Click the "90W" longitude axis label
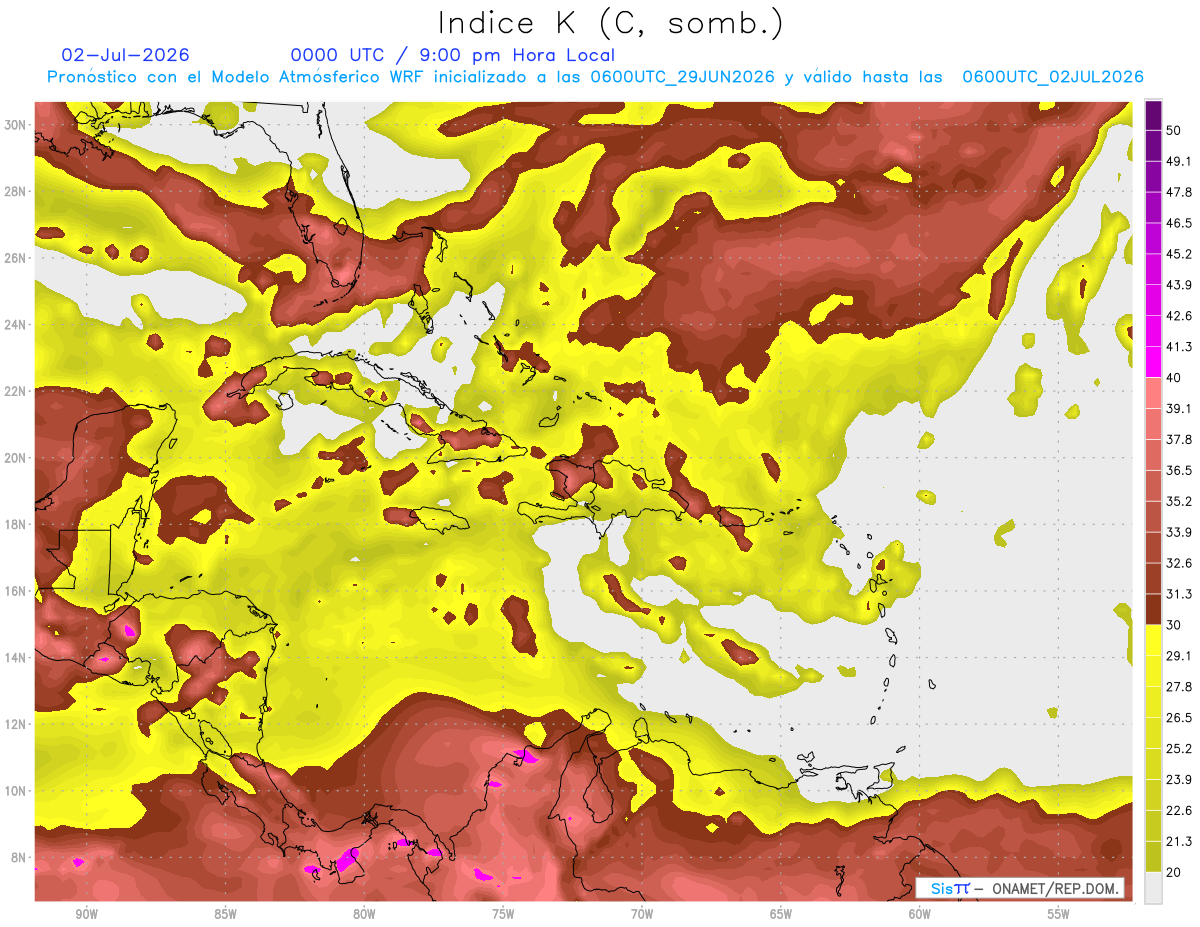This screenshot has width=1200, height=927. pos(86,915)
